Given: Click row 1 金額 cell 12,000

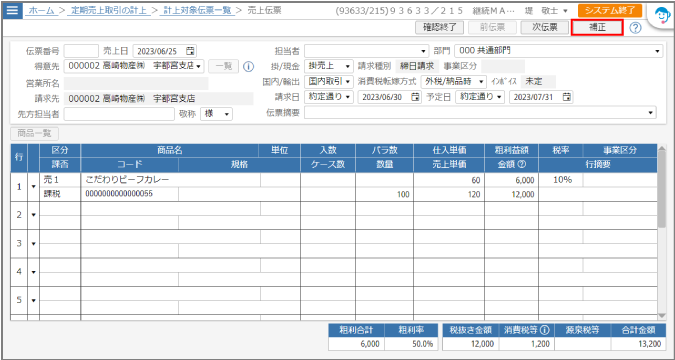Looking at the screenshot, I should click(x=511, y=194).
